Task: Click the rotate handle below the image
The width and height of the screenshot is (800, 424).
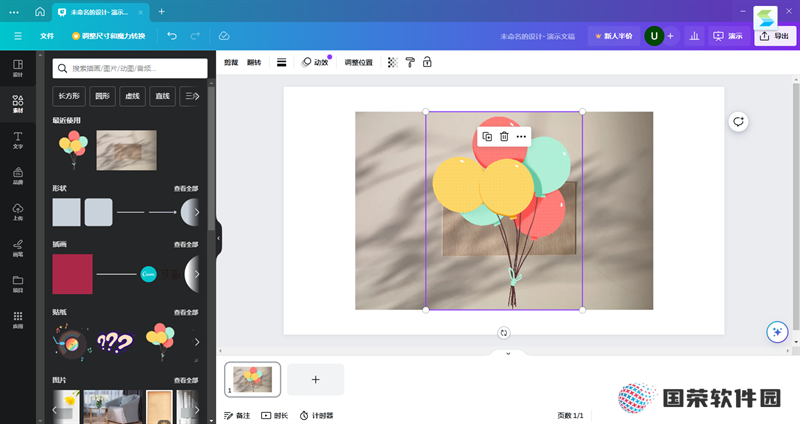Action: [x=504, y=333]
